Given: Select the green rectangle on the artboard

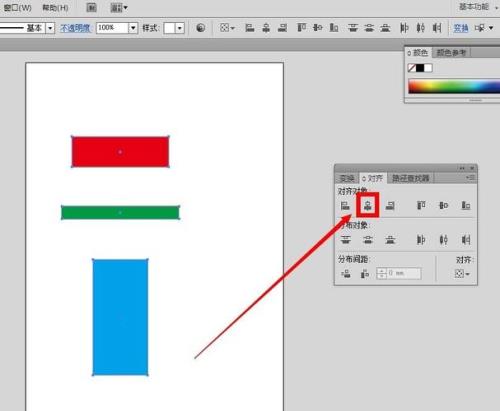Looking at the screenshot, I should pyautogui.click(x=120, y=213).
